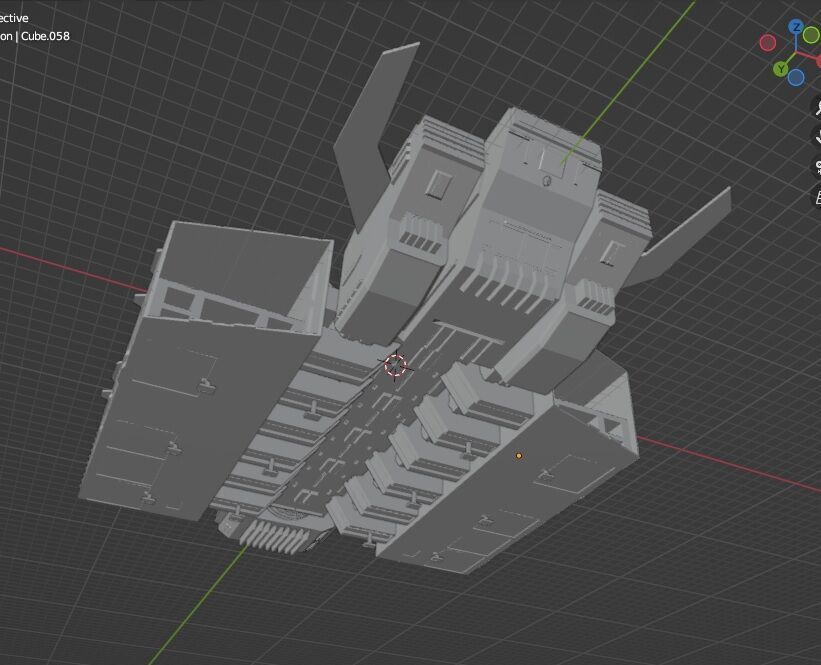Viewport: 821px width, 665px height.
Task: Click the green Y axis on navigation gizmo
Action: pos(781,69)
